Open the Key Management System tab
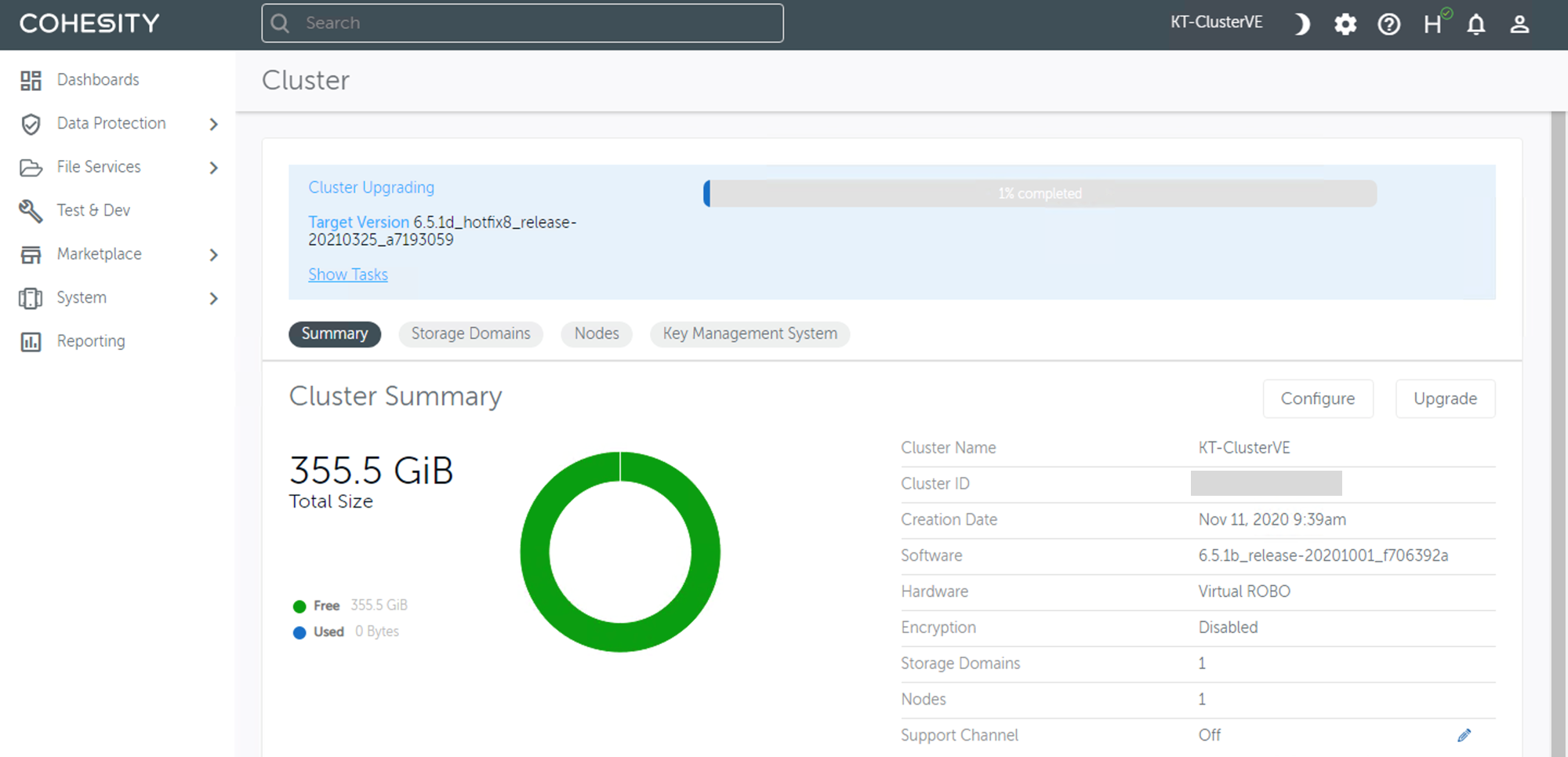1568x757 pixels. point(750,333)
